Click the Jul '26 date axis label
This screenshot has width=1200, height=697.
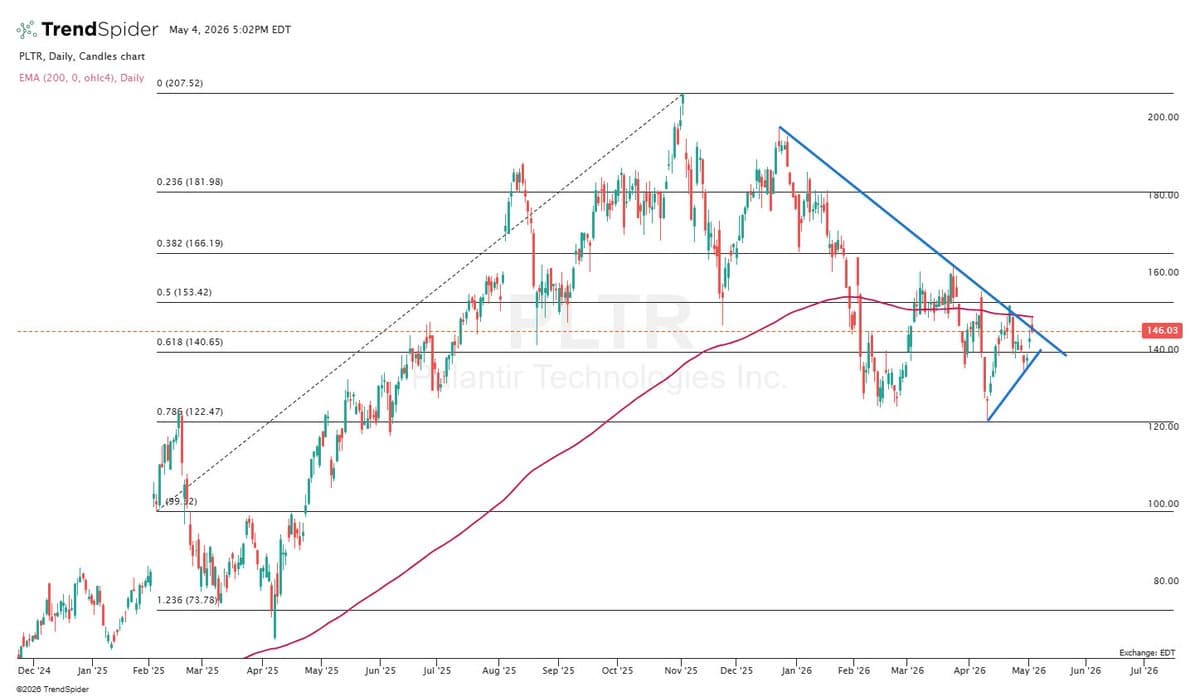click(1144, 672)
